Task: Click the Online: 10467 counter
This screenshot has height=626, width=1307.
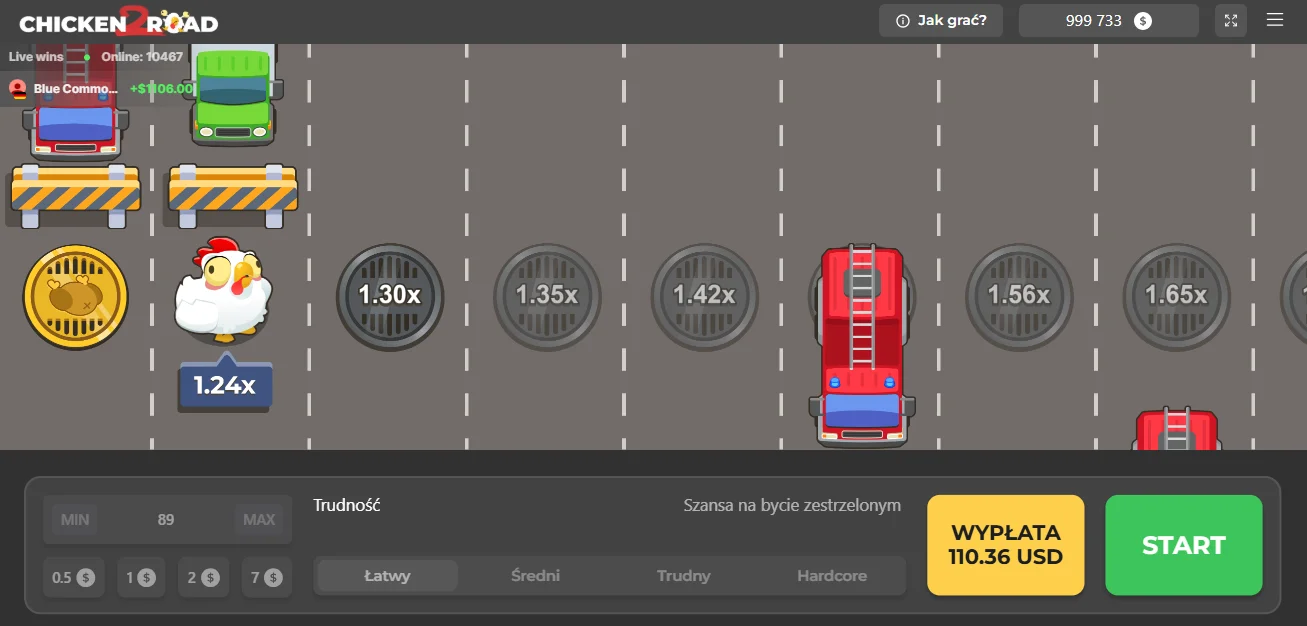Action: tap(142, 57)
